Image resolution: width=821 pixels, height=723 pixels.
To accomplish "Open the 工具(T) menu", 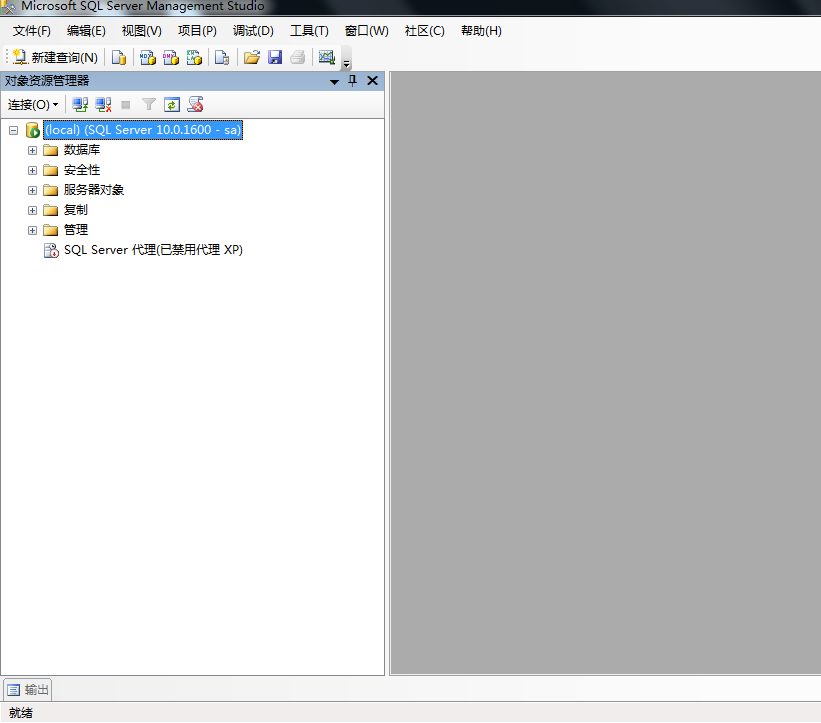I will point(309,31).
